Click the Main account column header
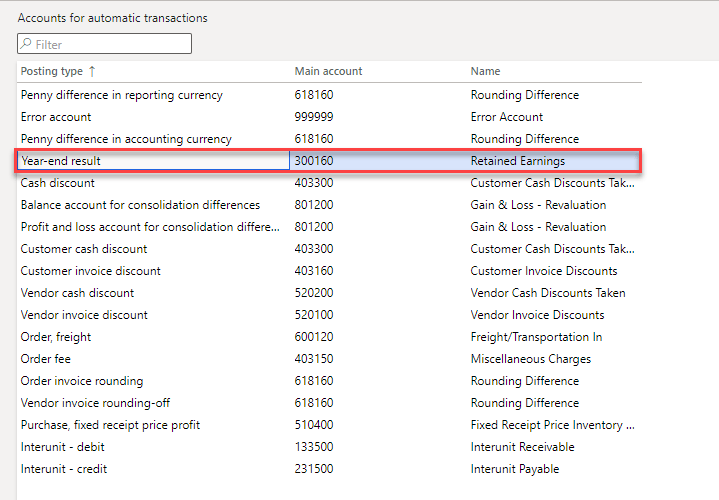The height and width of the screenshot is (500, 719). point(328,71)
